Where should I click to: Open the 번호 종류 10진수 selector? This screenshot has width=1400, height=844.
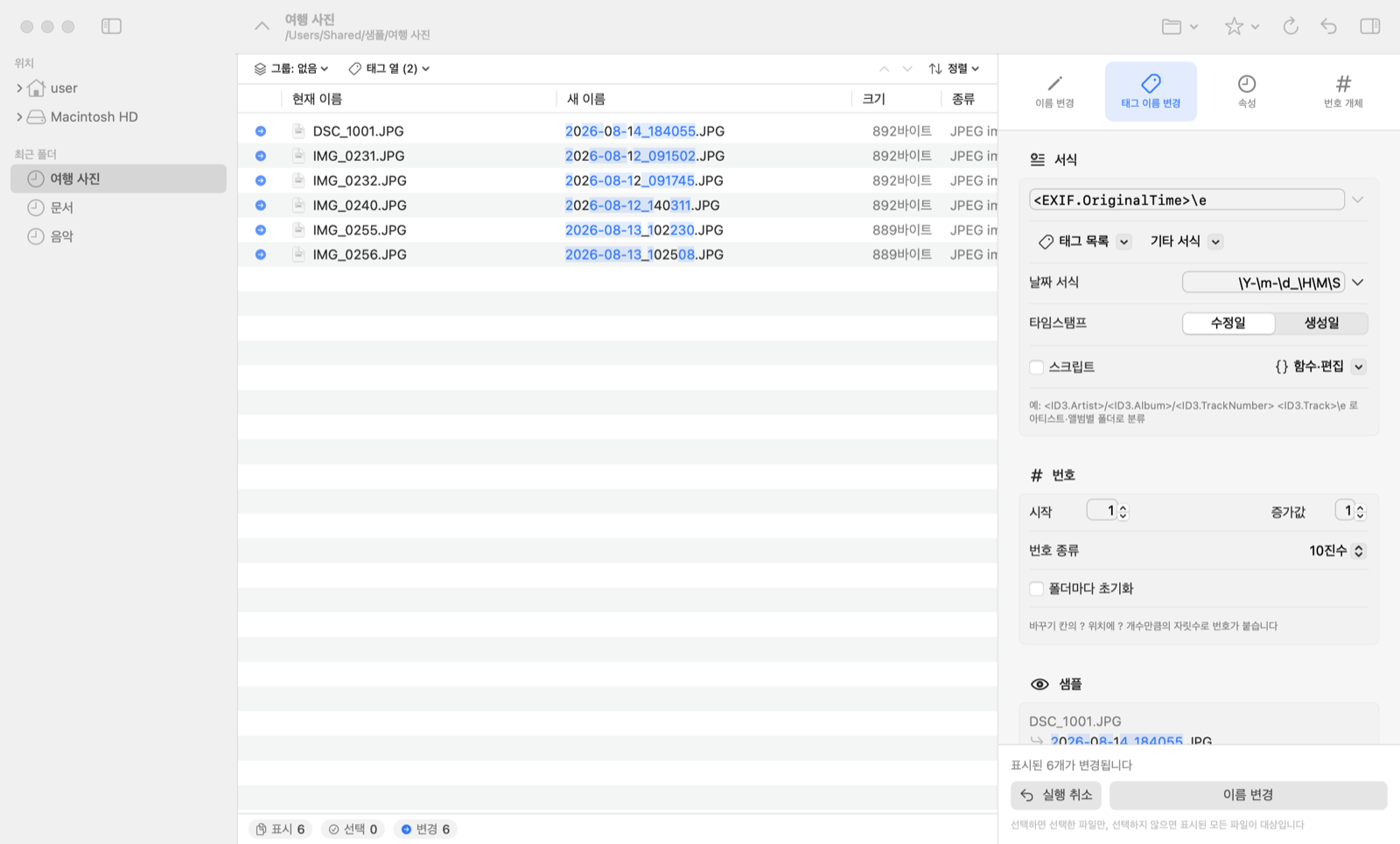point(1336,551)
